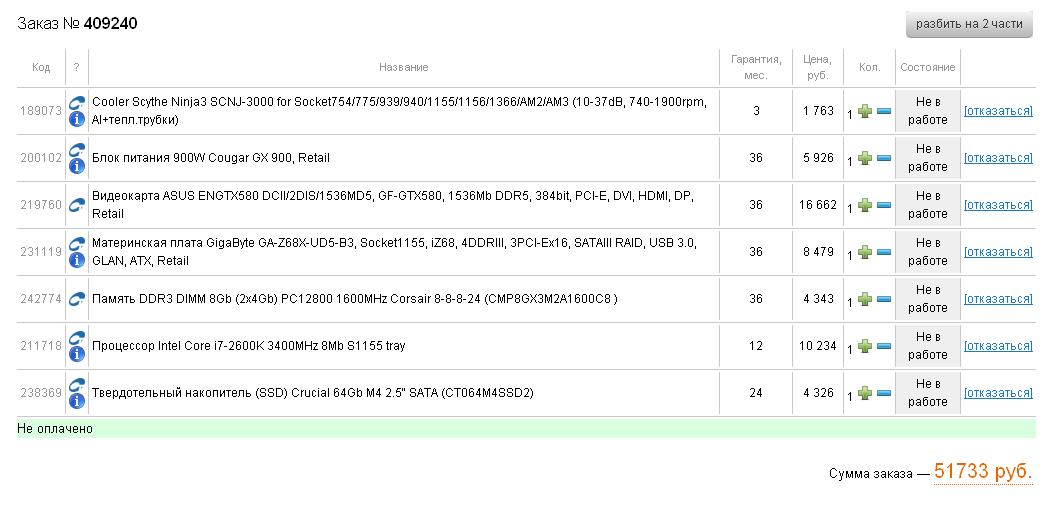
Task: Click the '?' column header
Action: tap(76, 67)
